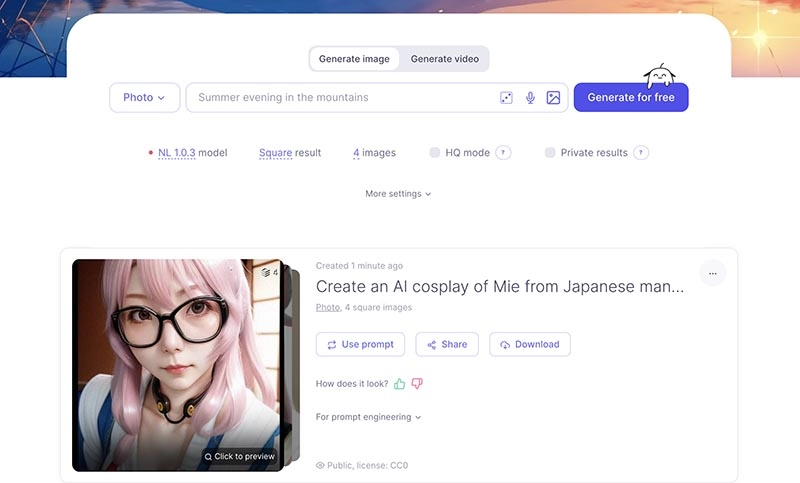Viewport: 800px width, 483px height.
Task: Click the Generate for free button
Action: click(630, 98)
